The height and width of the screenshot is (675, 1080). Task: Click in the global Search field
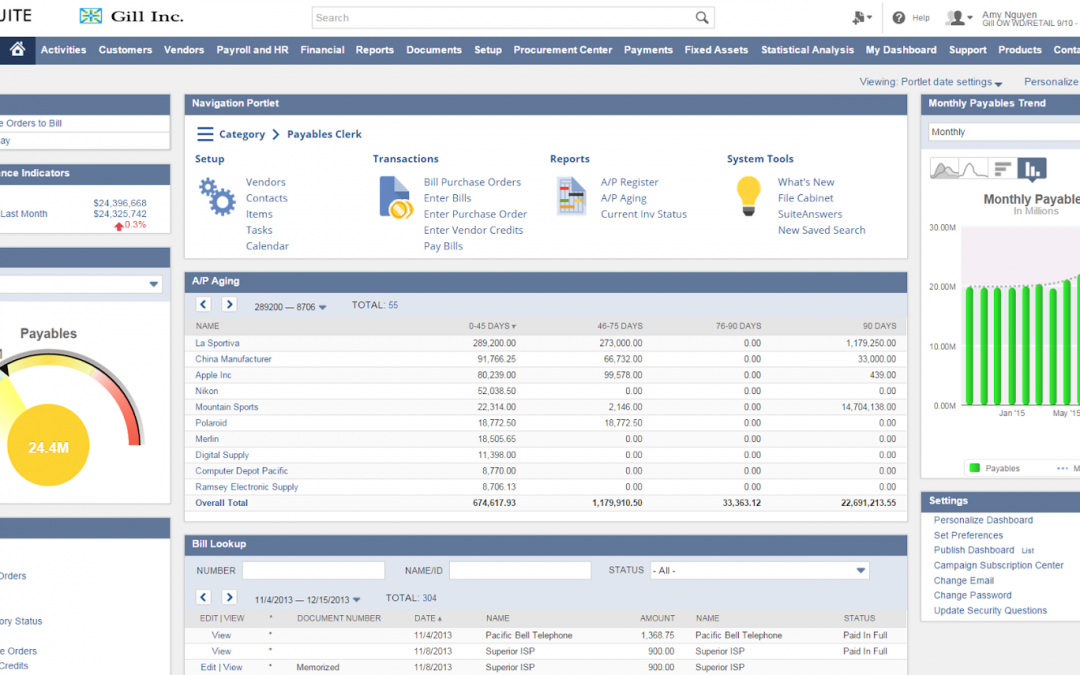click(x=503, y=18)
